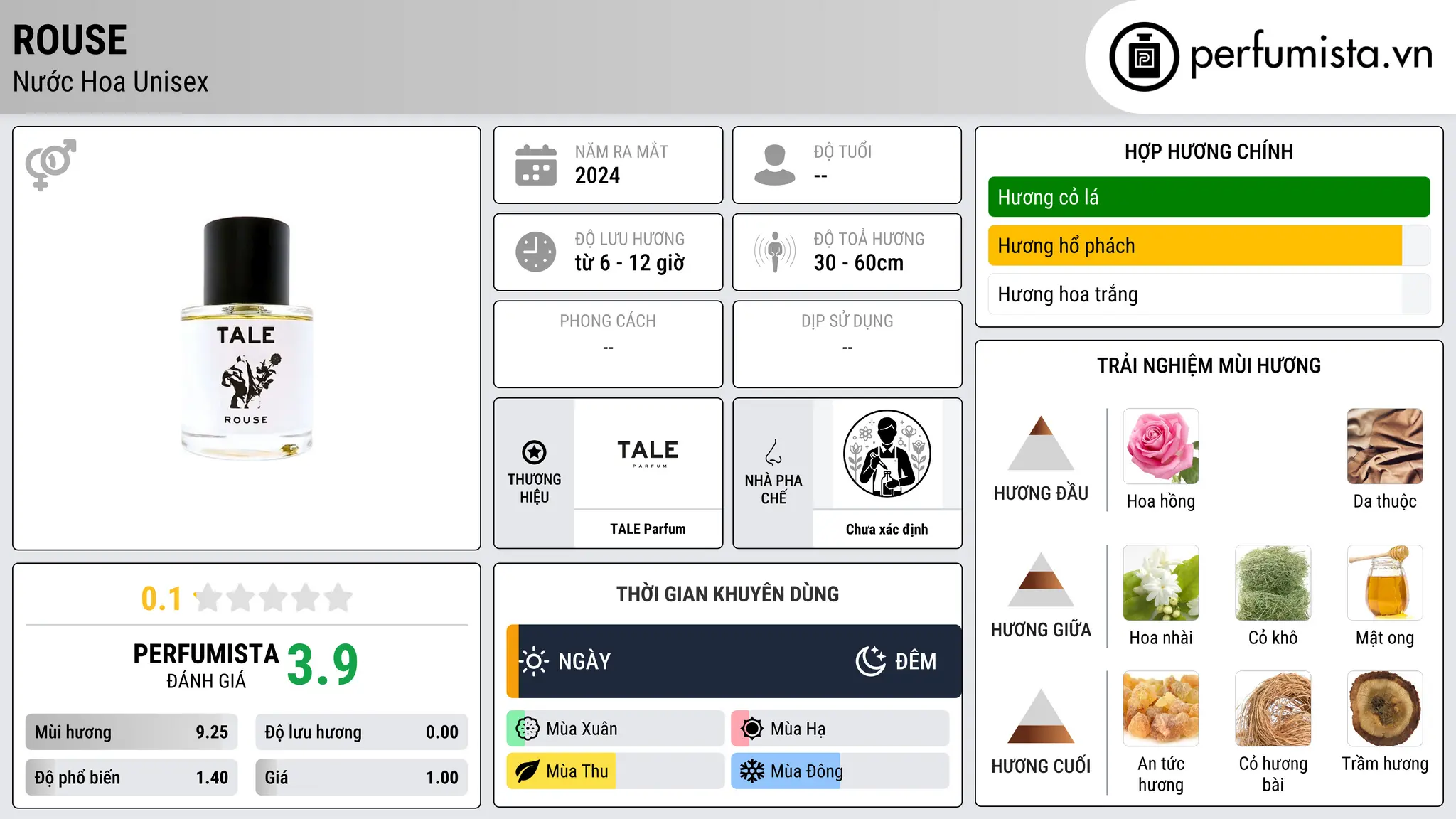Click the 0.1 user rating number
1456x819 pixels.
(x=161, y=599)
